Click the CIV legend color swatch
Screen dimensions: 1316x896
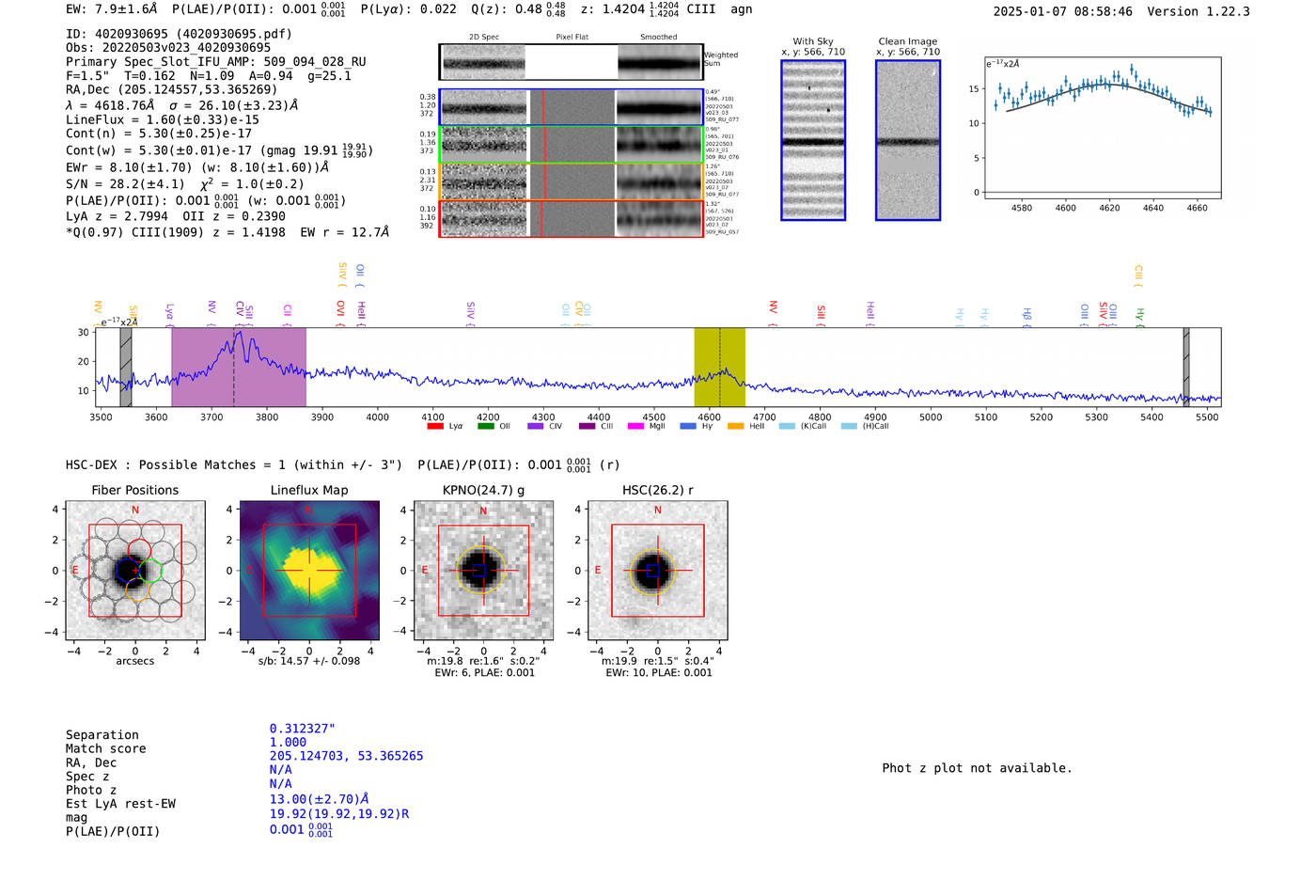click(536, 427)
